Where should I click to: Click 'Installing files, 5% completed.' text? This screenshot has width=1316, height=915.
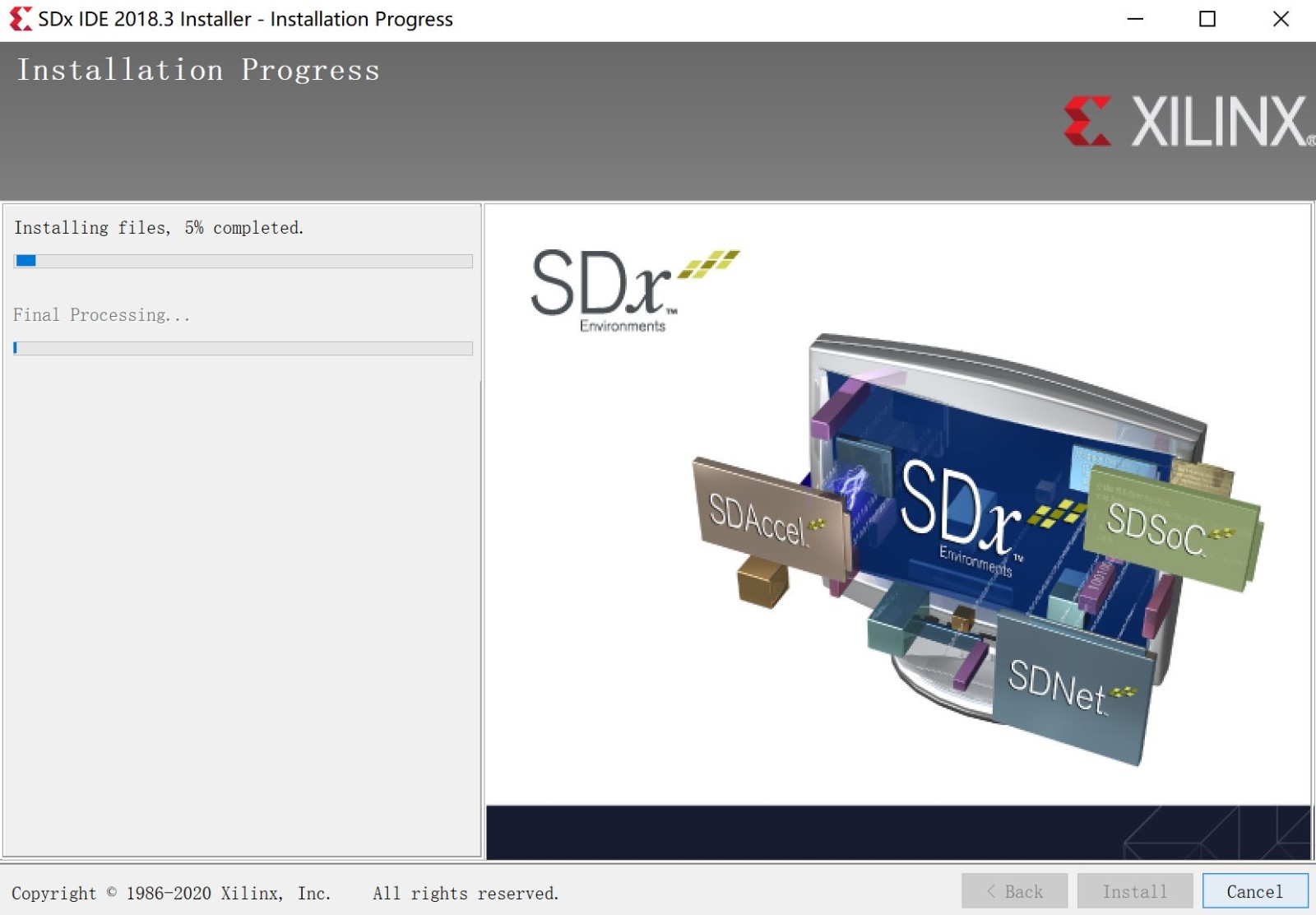click(159, 228)
